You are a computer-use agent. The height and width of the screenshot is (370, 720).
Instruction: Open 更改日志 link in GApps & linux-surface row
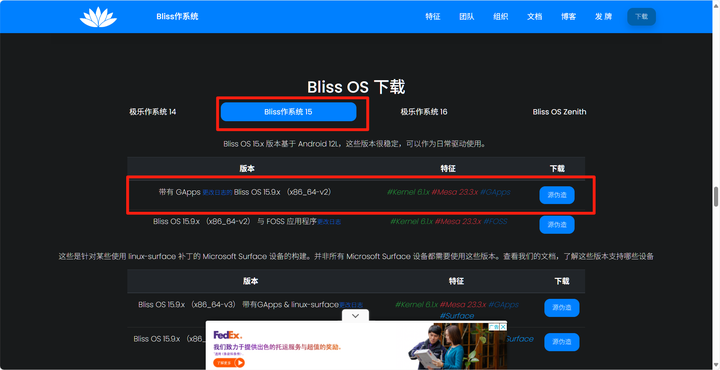[x=351, y=305]
